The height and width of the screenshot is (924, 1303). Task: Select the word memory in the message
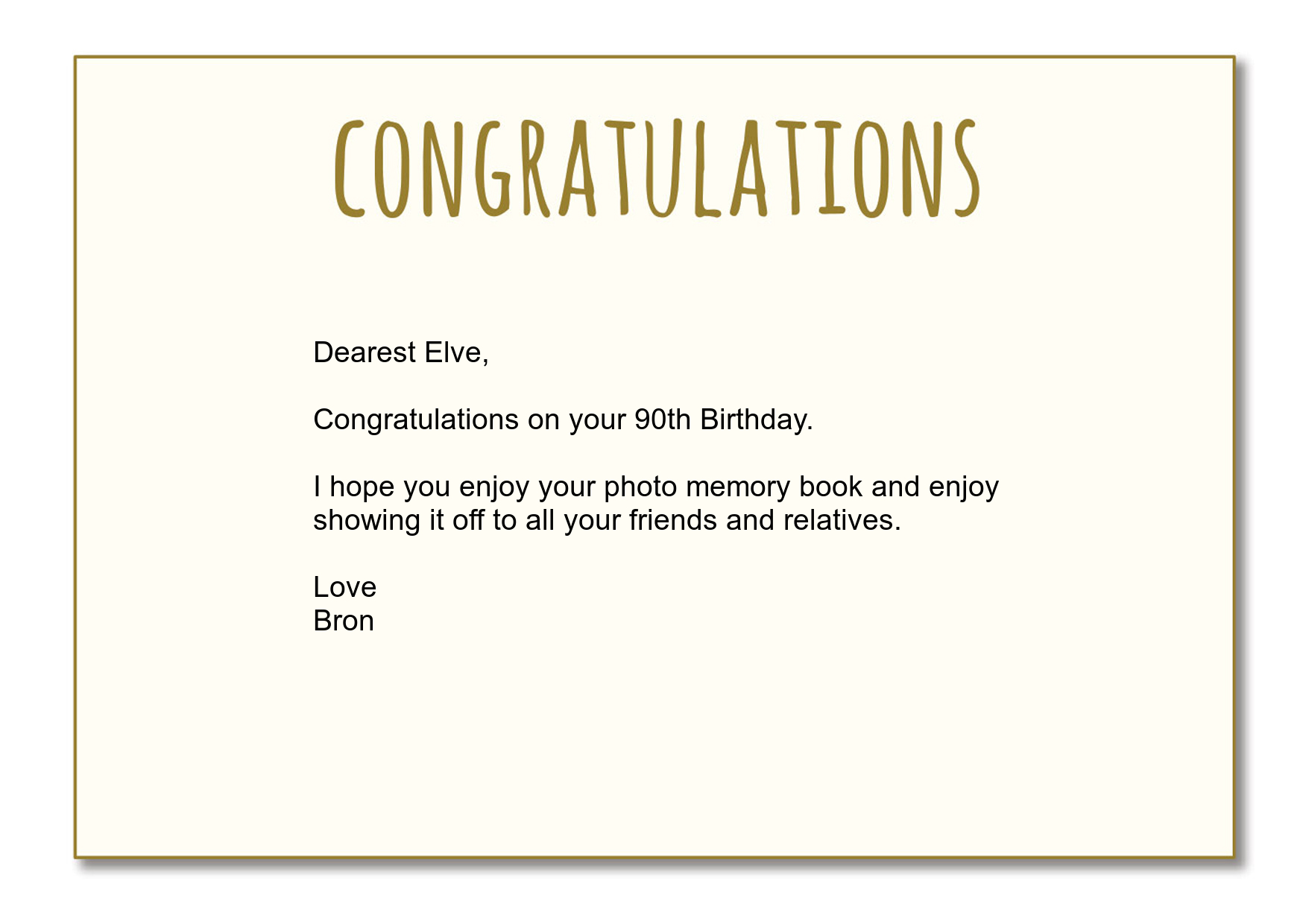tap(738, 489)
